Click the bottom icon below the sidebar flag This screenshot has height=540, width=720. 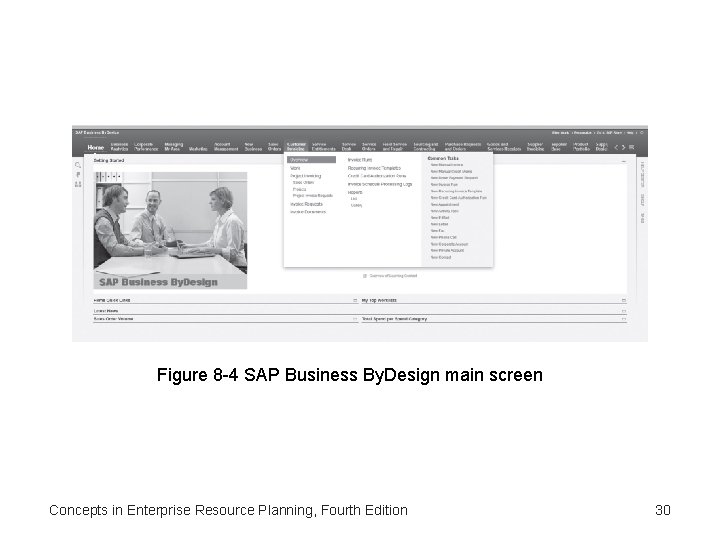[x=78, y=184]
